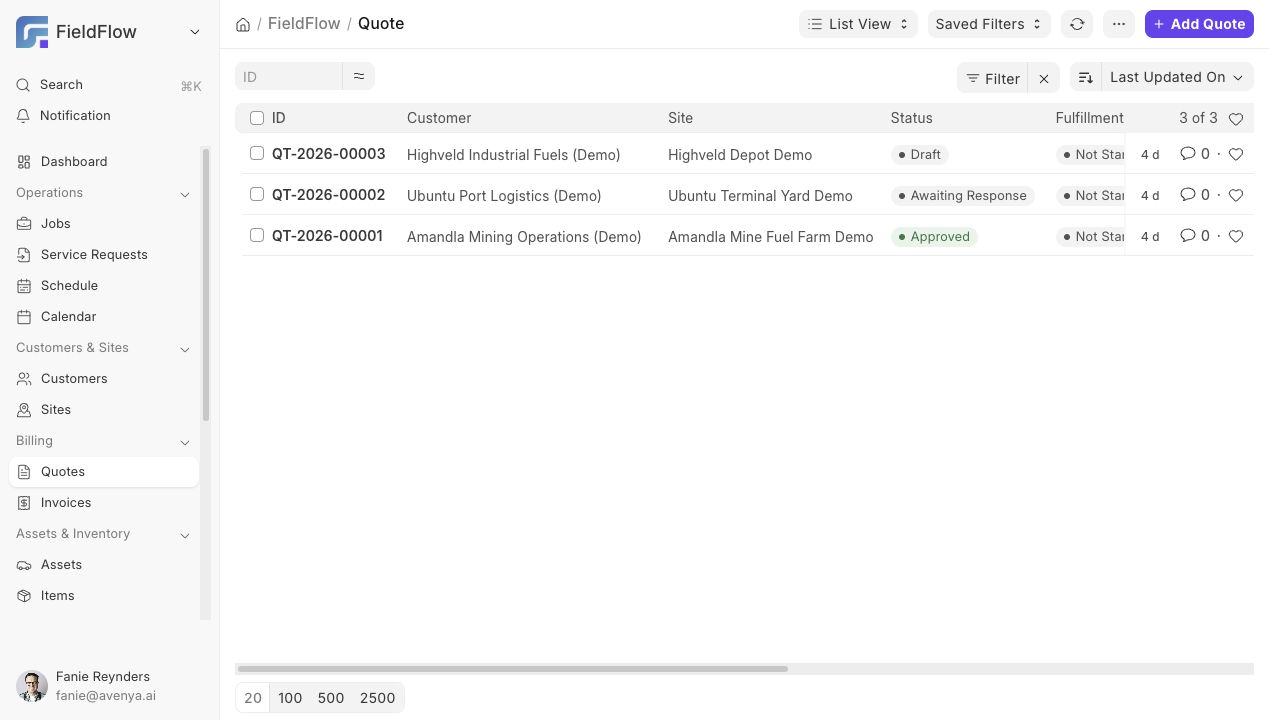Click the Awaiting Response status badge
Image resolution: width=1280 pixels, height=720 pixels.
(962, 196)
